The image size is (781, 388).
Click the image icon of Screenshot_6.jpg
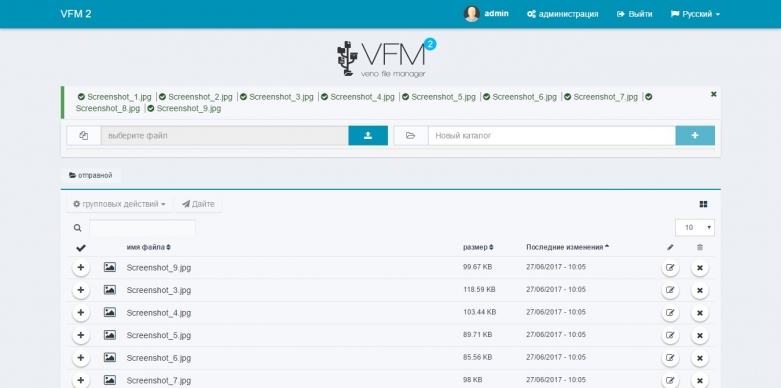[x=110, y=358]
